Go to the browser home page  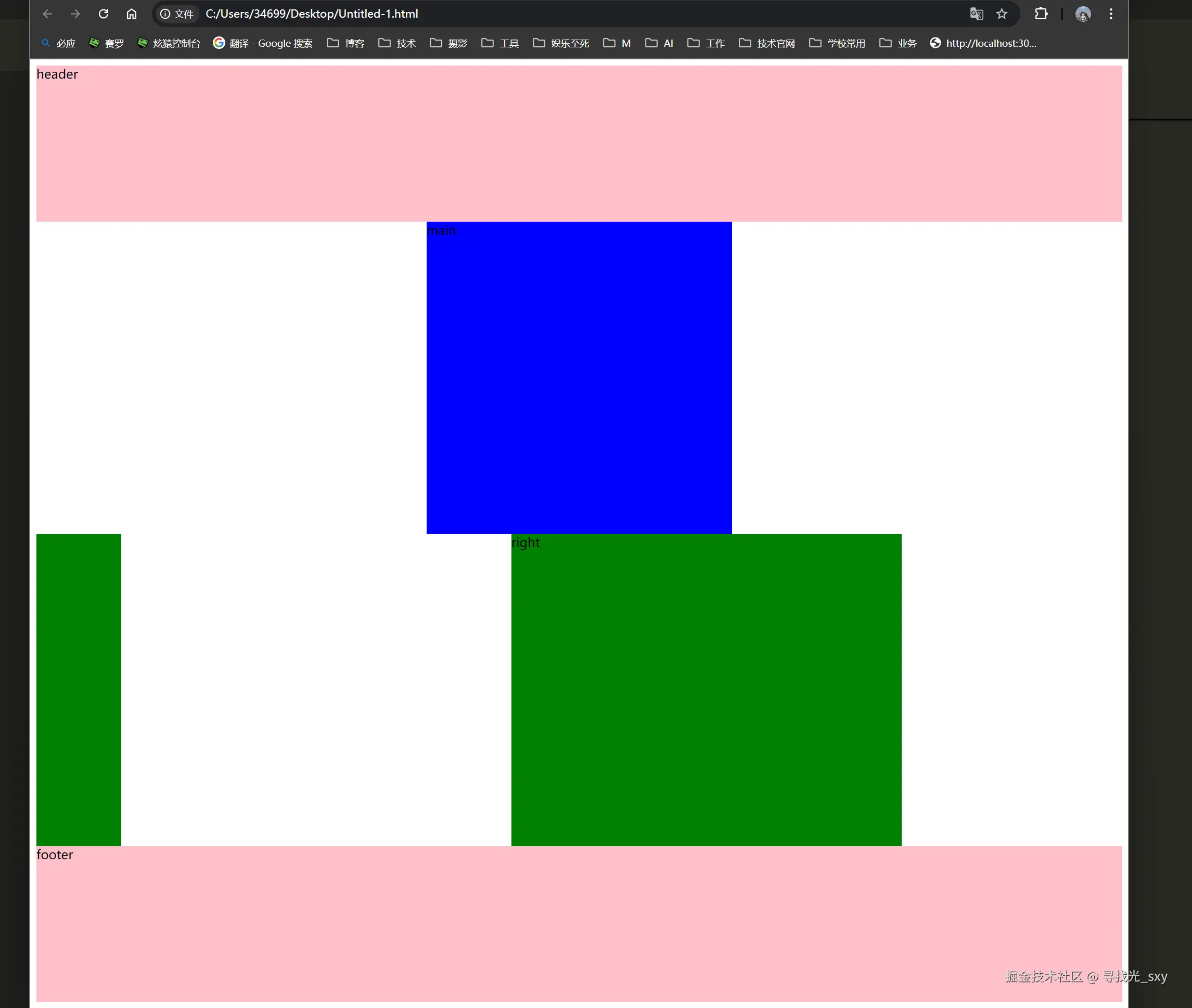pos(132,14)
